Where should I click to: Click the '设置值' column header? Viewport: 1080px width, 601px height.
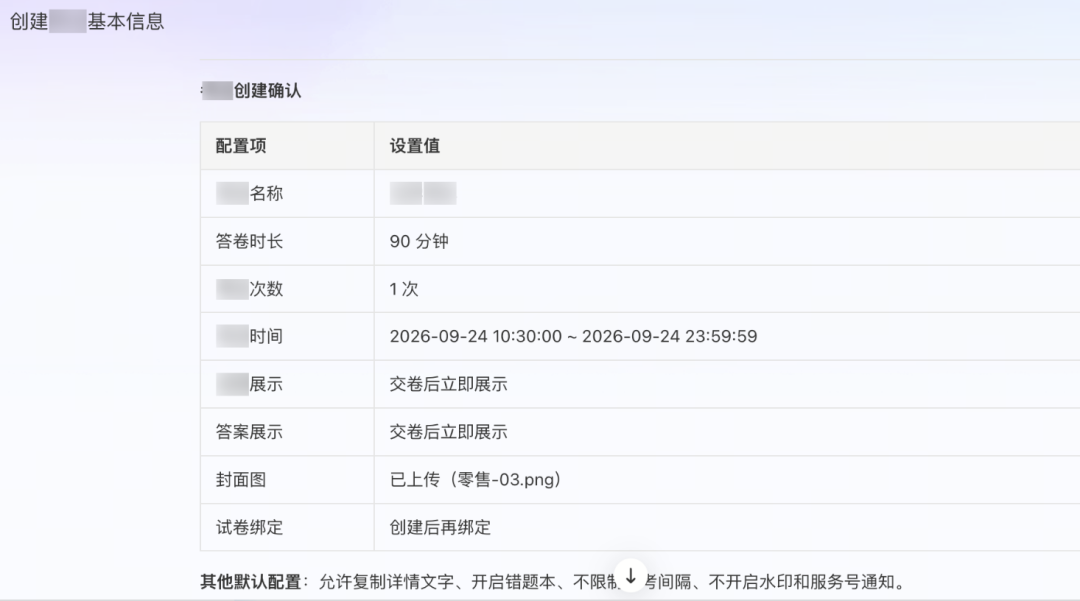pos(415,146)
